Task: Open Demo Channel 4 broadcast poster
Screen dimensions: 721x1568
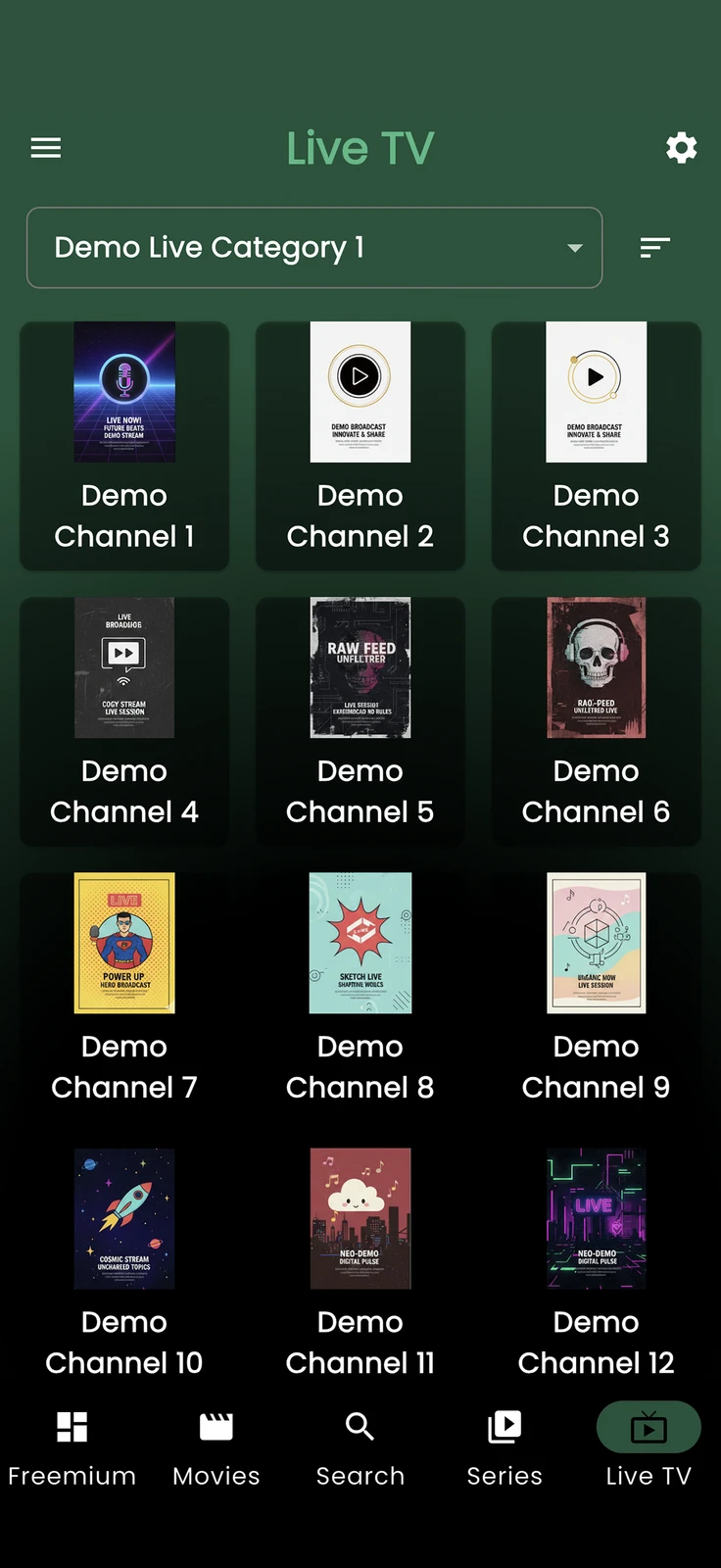Action: [x=124, y=667]
